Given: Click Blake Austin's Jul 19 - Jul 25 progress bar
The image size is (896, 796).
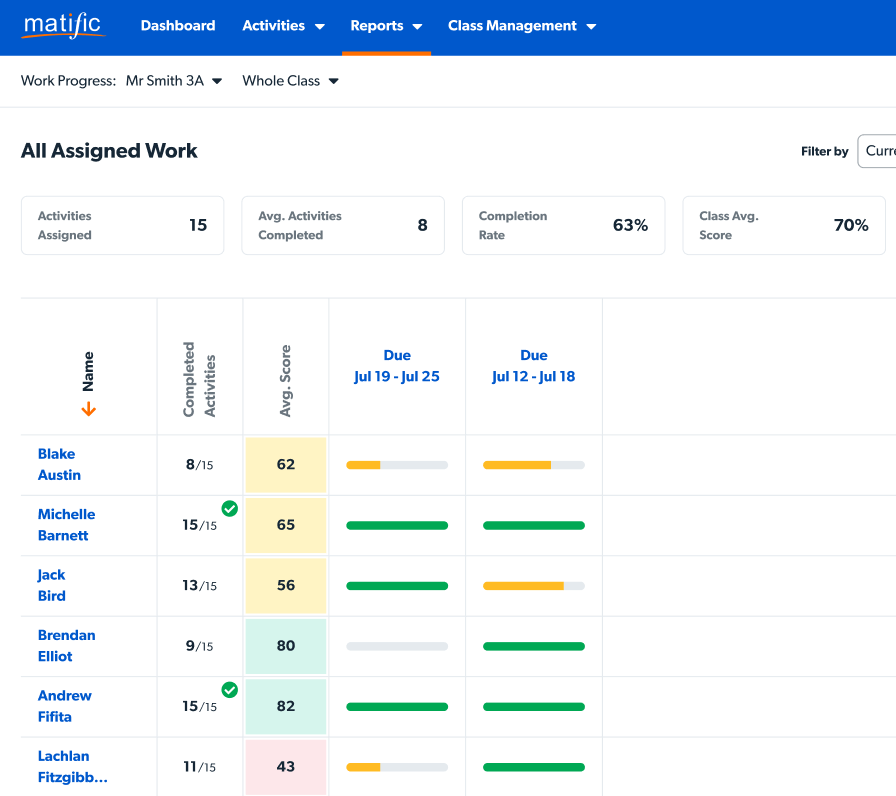Looking at the screenshot, I should click(x=397, y=465).
